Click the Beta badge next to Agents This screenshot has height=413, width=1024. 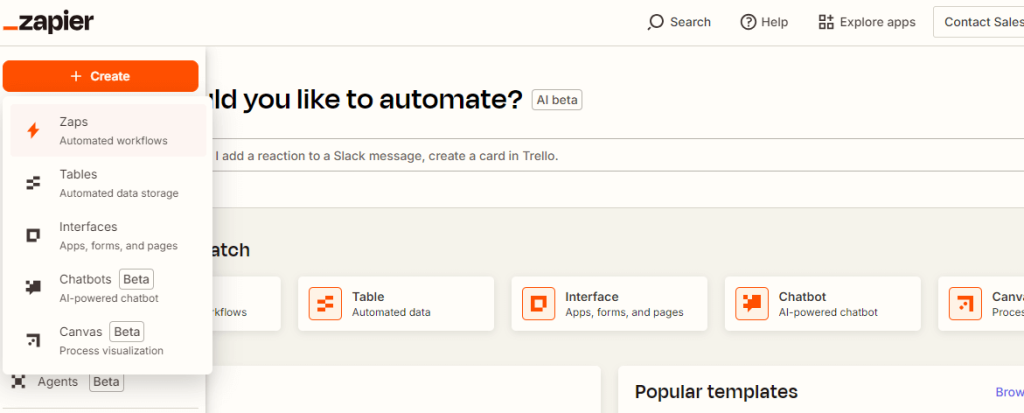[x=106, y=382]
